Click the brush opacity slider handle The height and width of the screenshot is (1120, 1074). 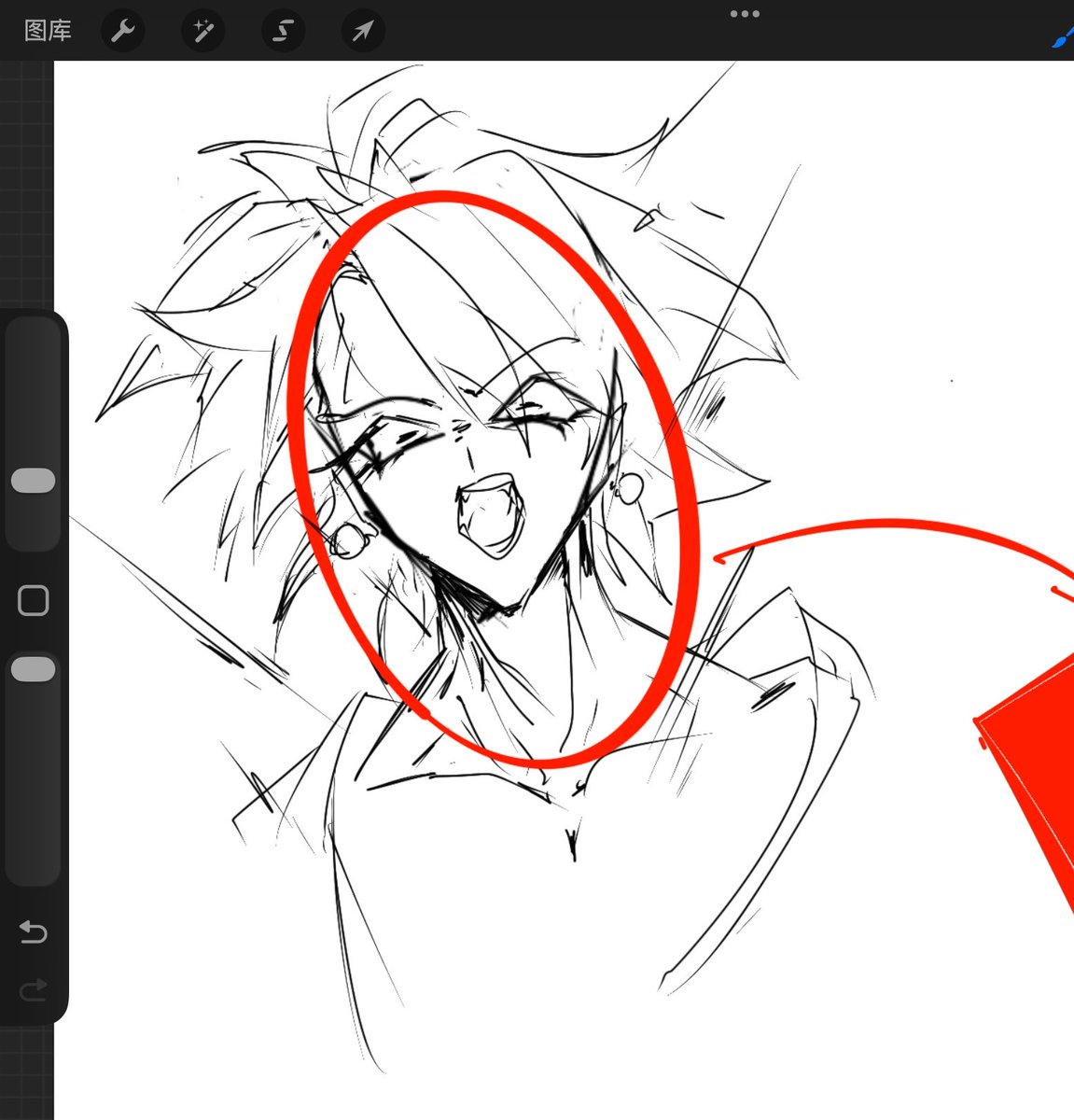click(x=33, y=669)
